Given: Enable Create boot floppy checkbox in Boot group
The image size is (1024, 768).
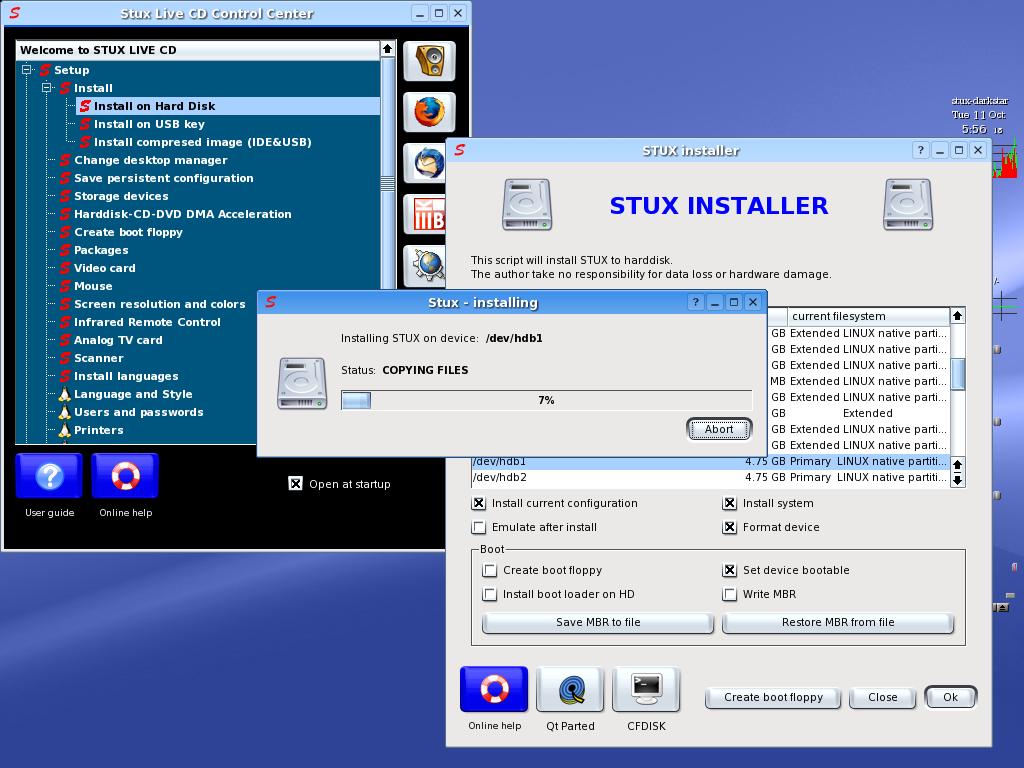Looking at the screenshot, I should click(x=489, y=570).
